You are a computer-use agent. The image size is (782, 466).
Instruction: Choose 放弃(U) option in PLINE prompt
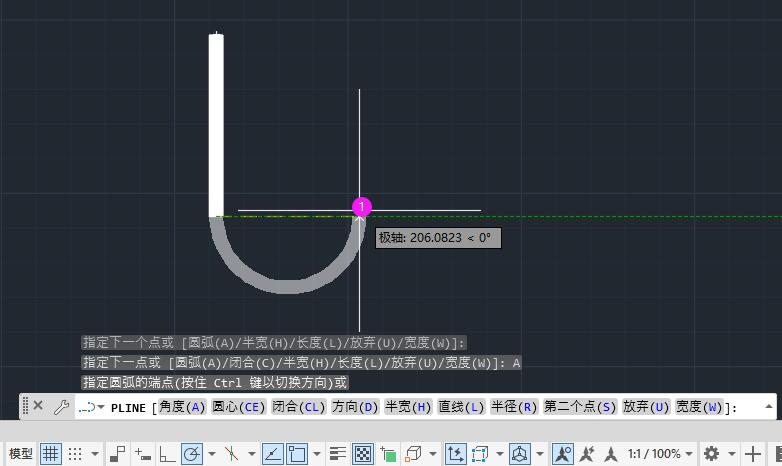[x=646, y=407]
